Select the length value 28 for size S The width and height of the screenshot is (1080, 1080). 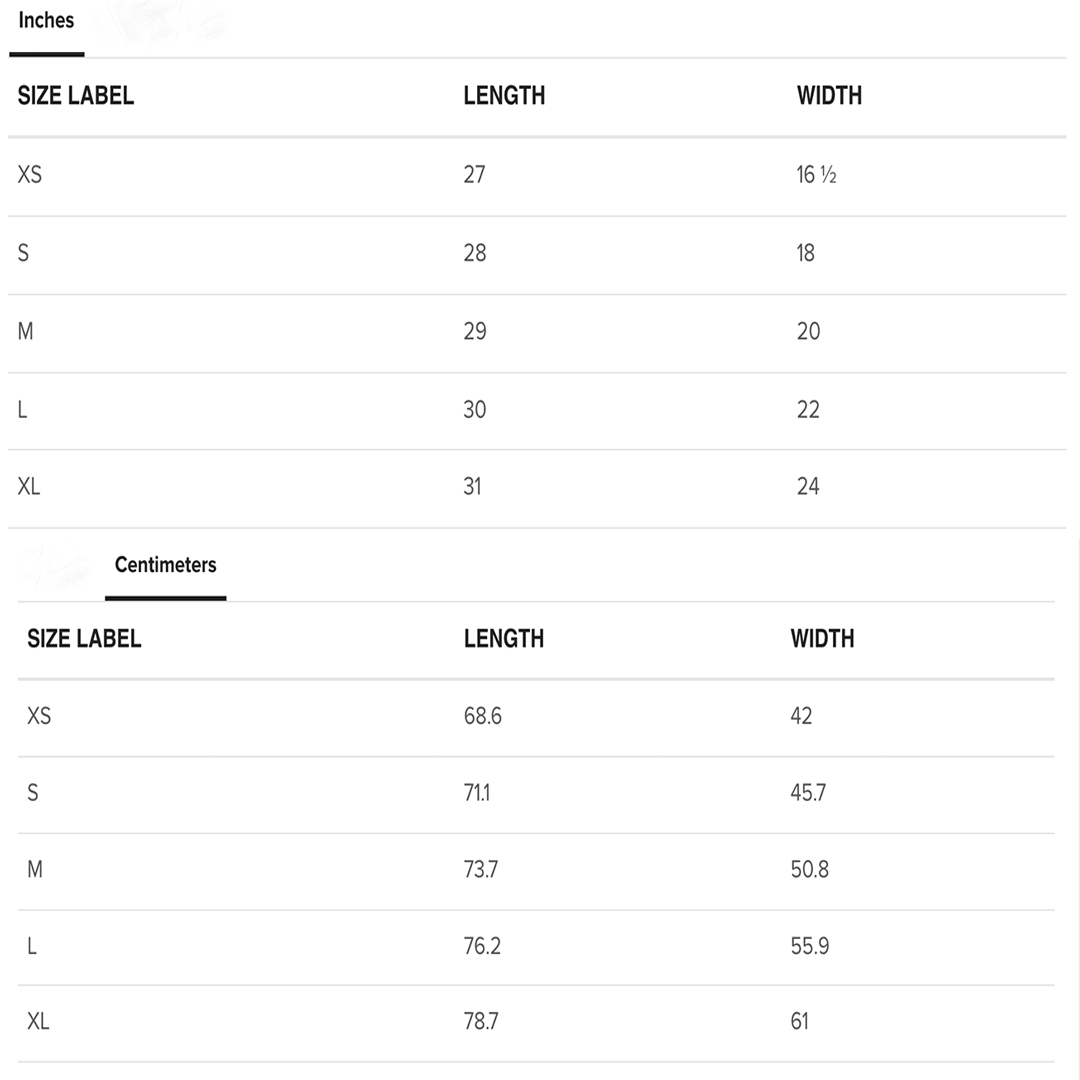pos(475,253)
